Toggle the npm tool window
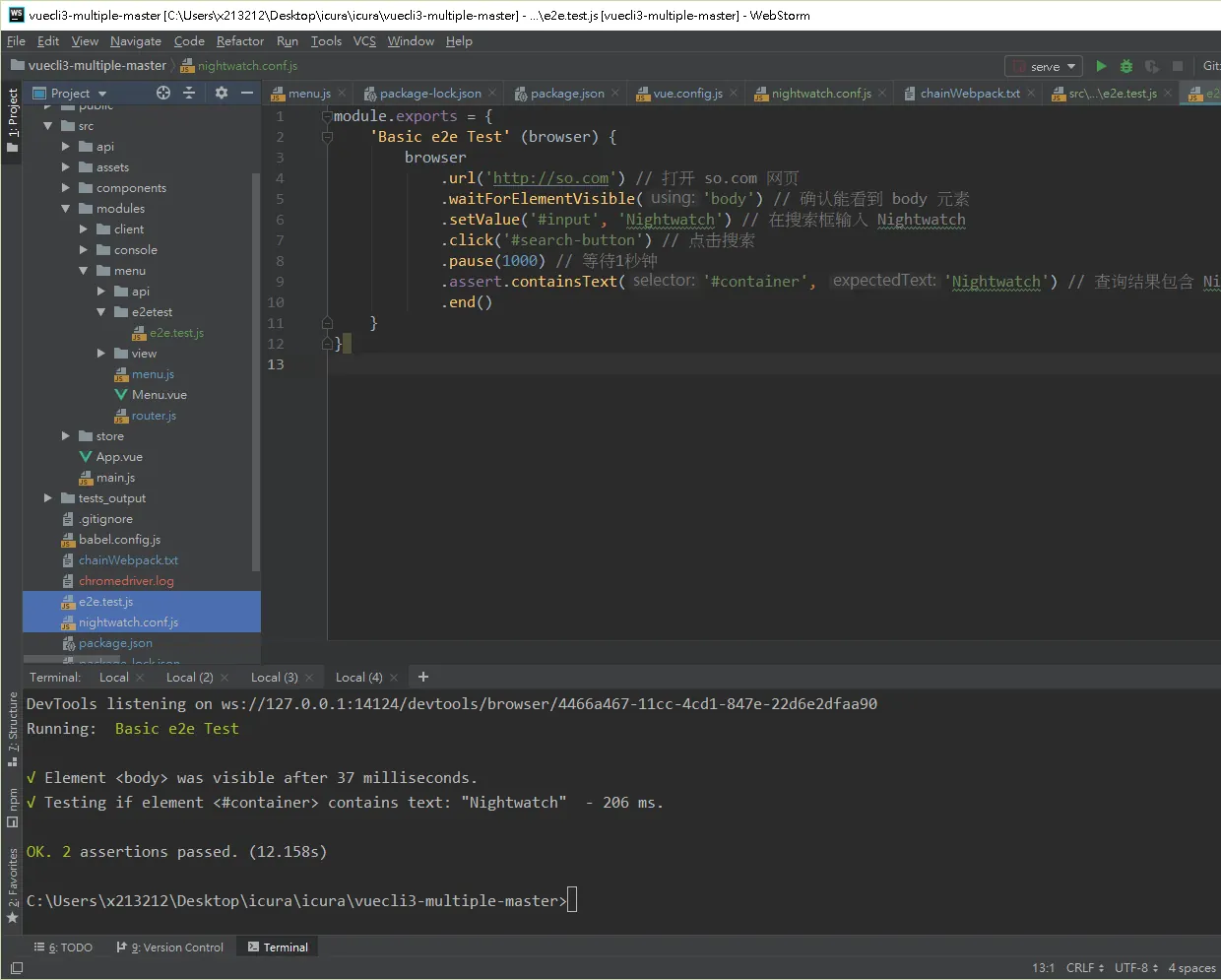Screen dimensions: 1221x980 (x=13, y=806)
